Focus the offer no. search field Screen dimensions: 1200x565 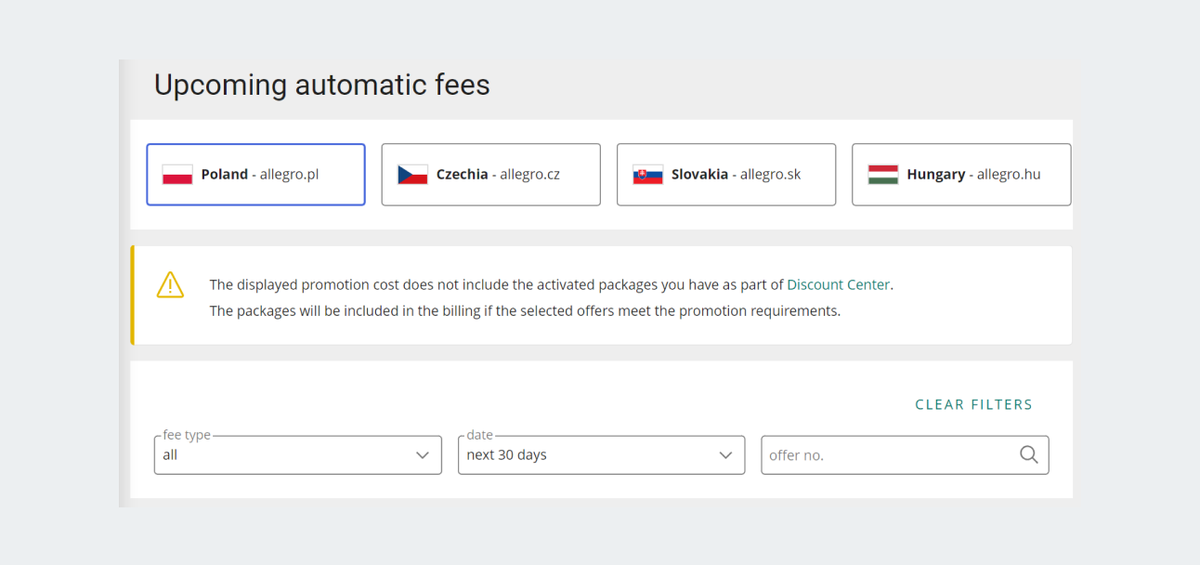click(905, 454)
